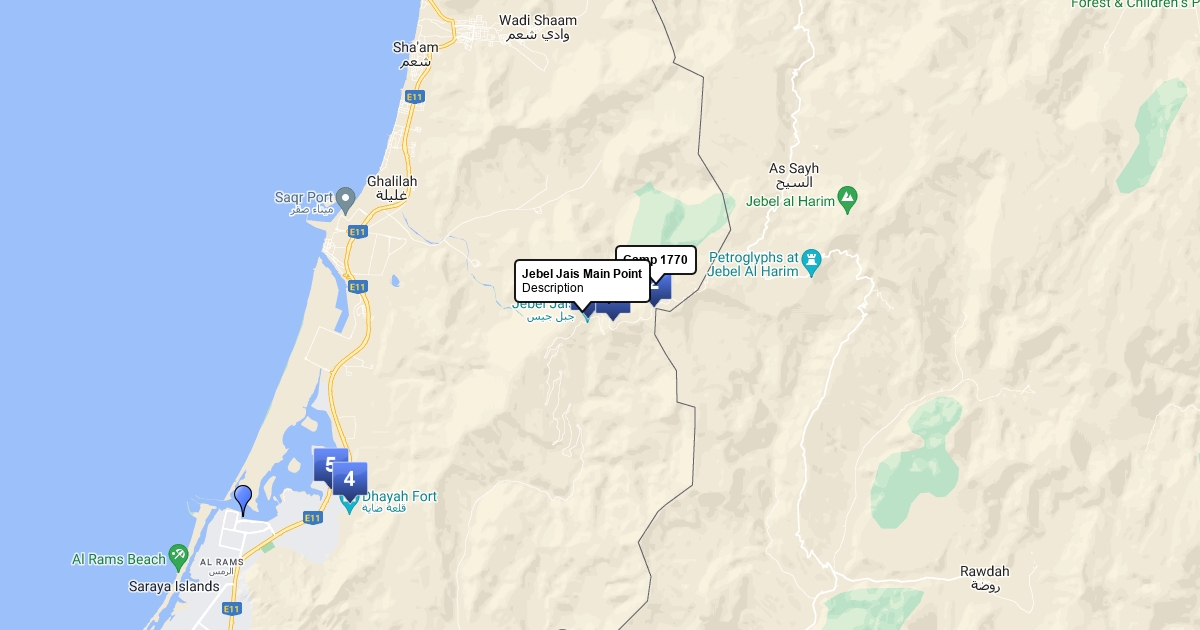The image size is (1200, 630).
Task: Click the E11 road shield near Sha'am
Action: pyautogui.click(x=414, y=96)
